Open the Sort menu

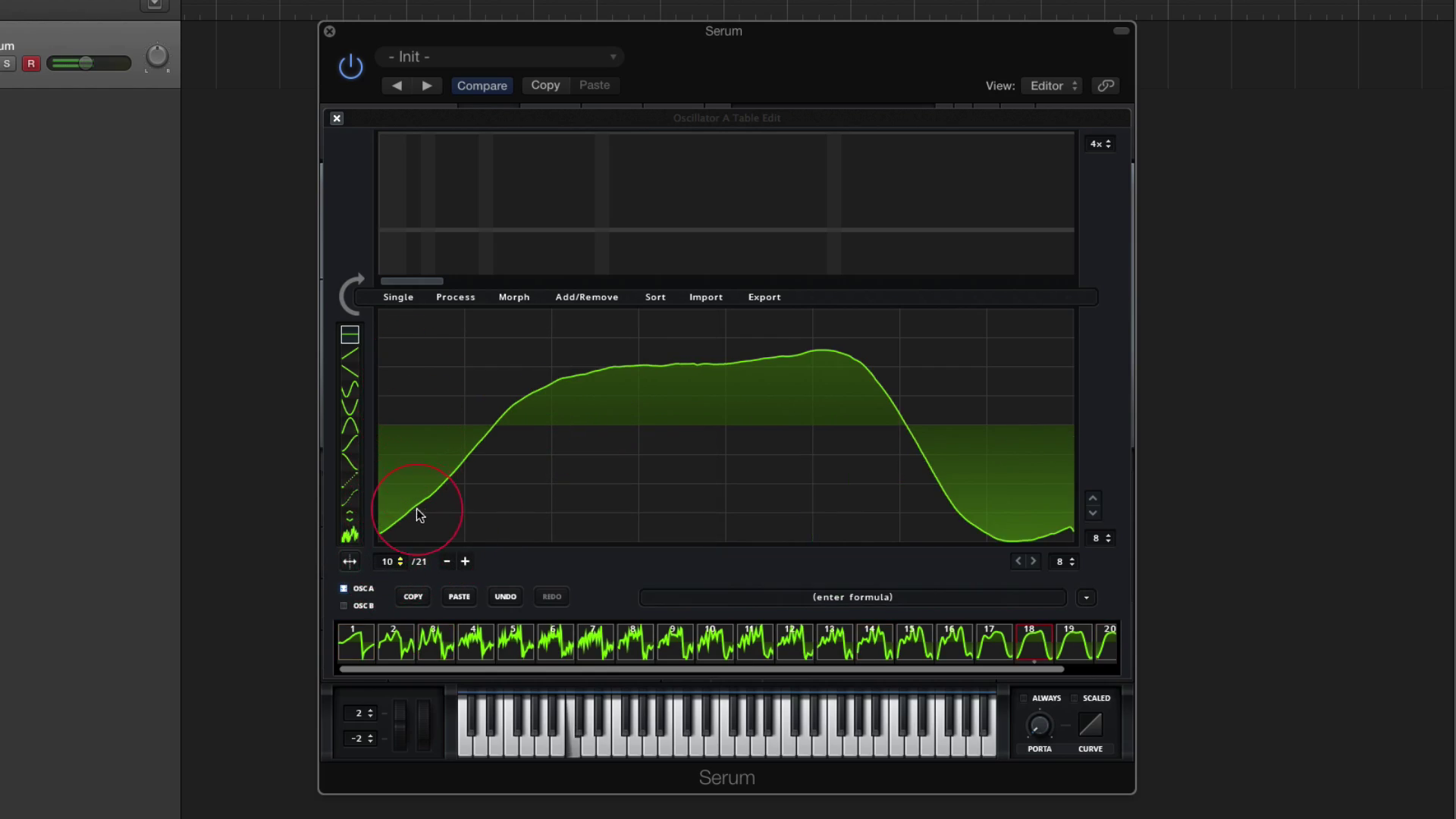click(655, 297)
